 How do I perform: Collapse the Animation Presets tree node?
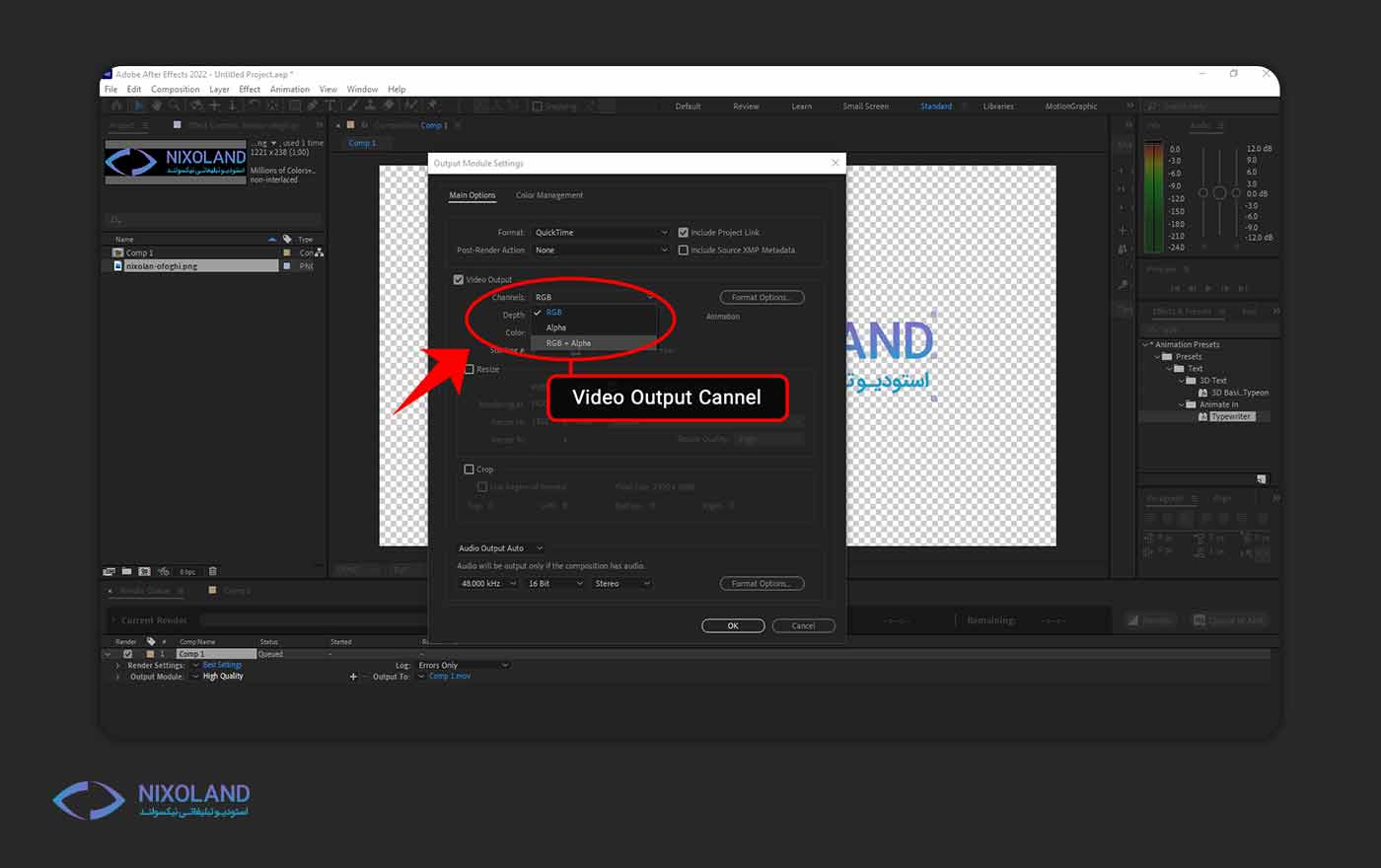1145,345
